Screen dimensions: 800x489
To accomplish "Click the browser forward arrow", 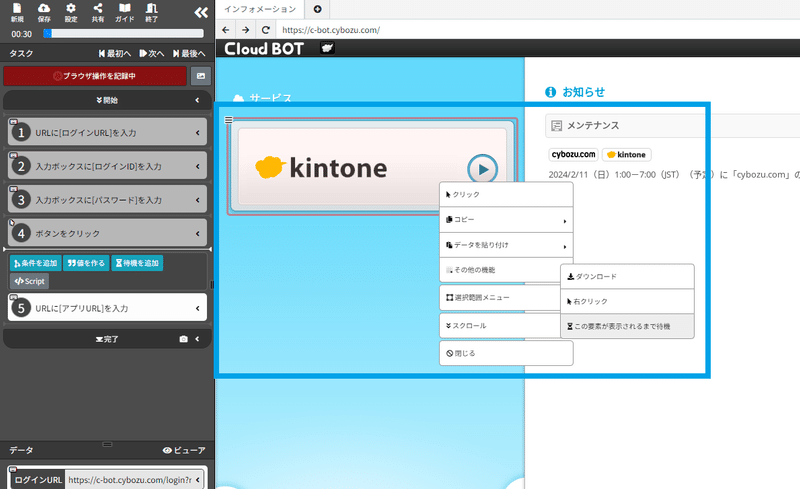I will tap(245, 30).
